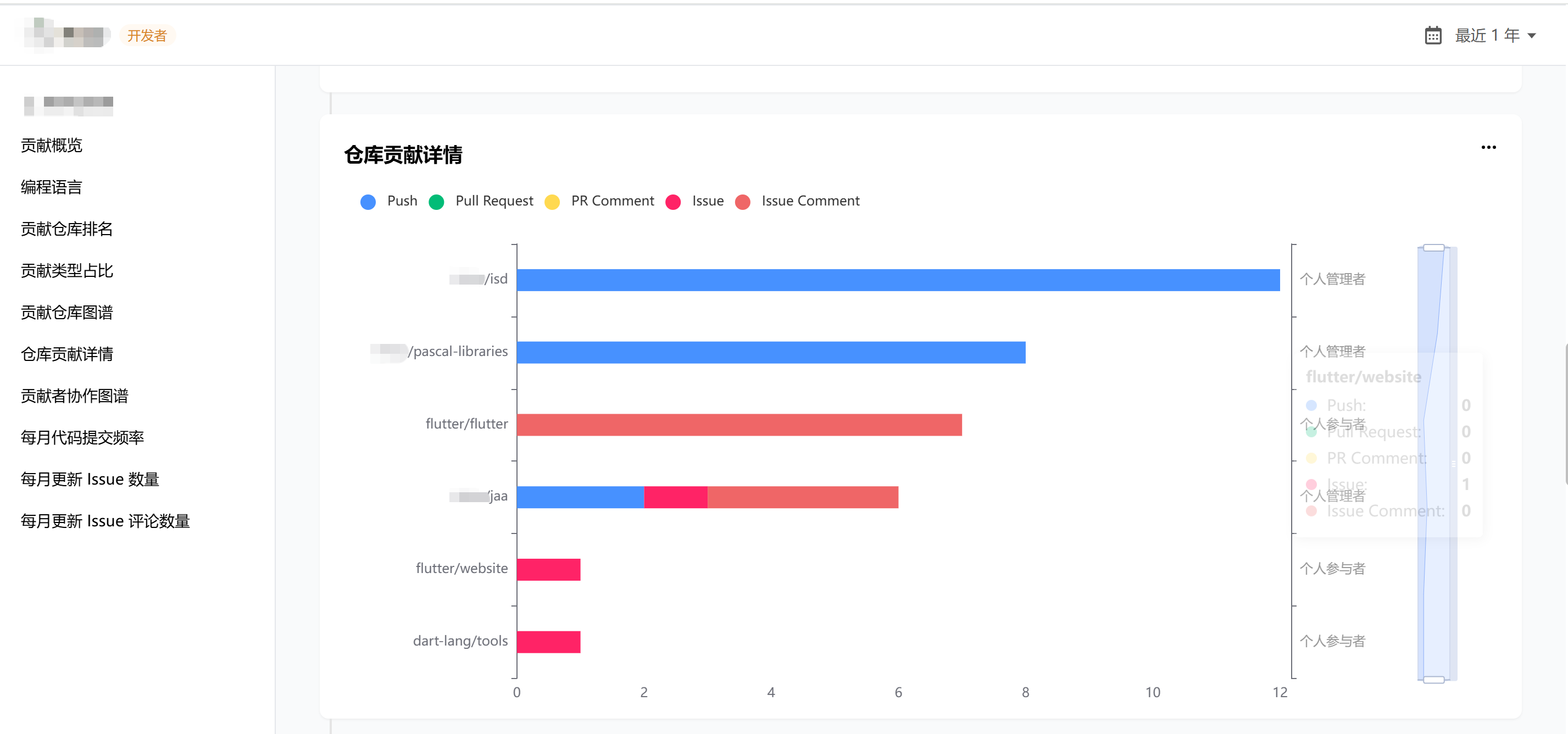Go to 编程语言 section
Screen dimensions: 1568x734
coord(51,187)
